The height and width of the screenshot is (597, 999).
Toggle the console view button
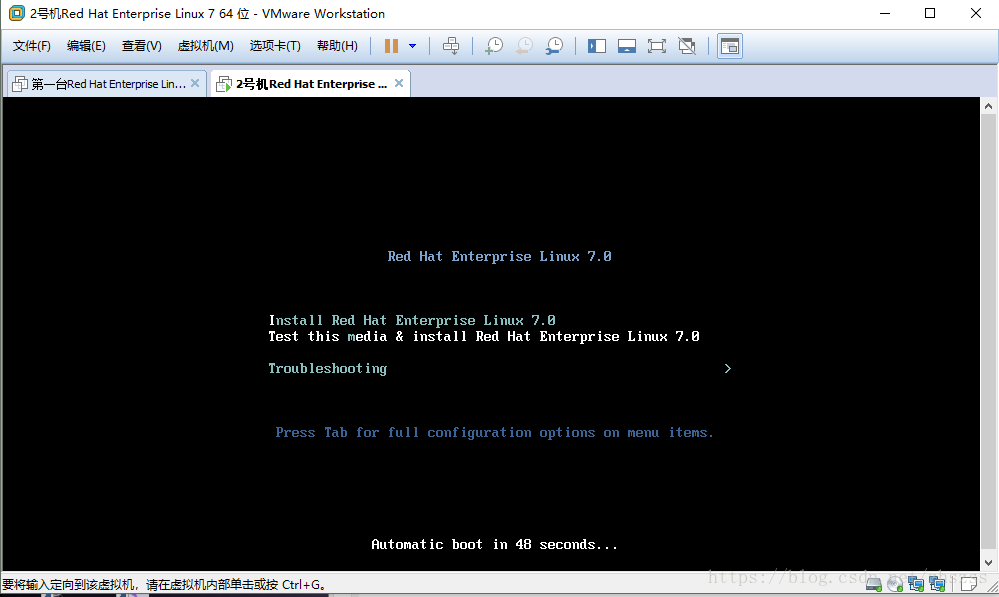[x=730, y=46]
